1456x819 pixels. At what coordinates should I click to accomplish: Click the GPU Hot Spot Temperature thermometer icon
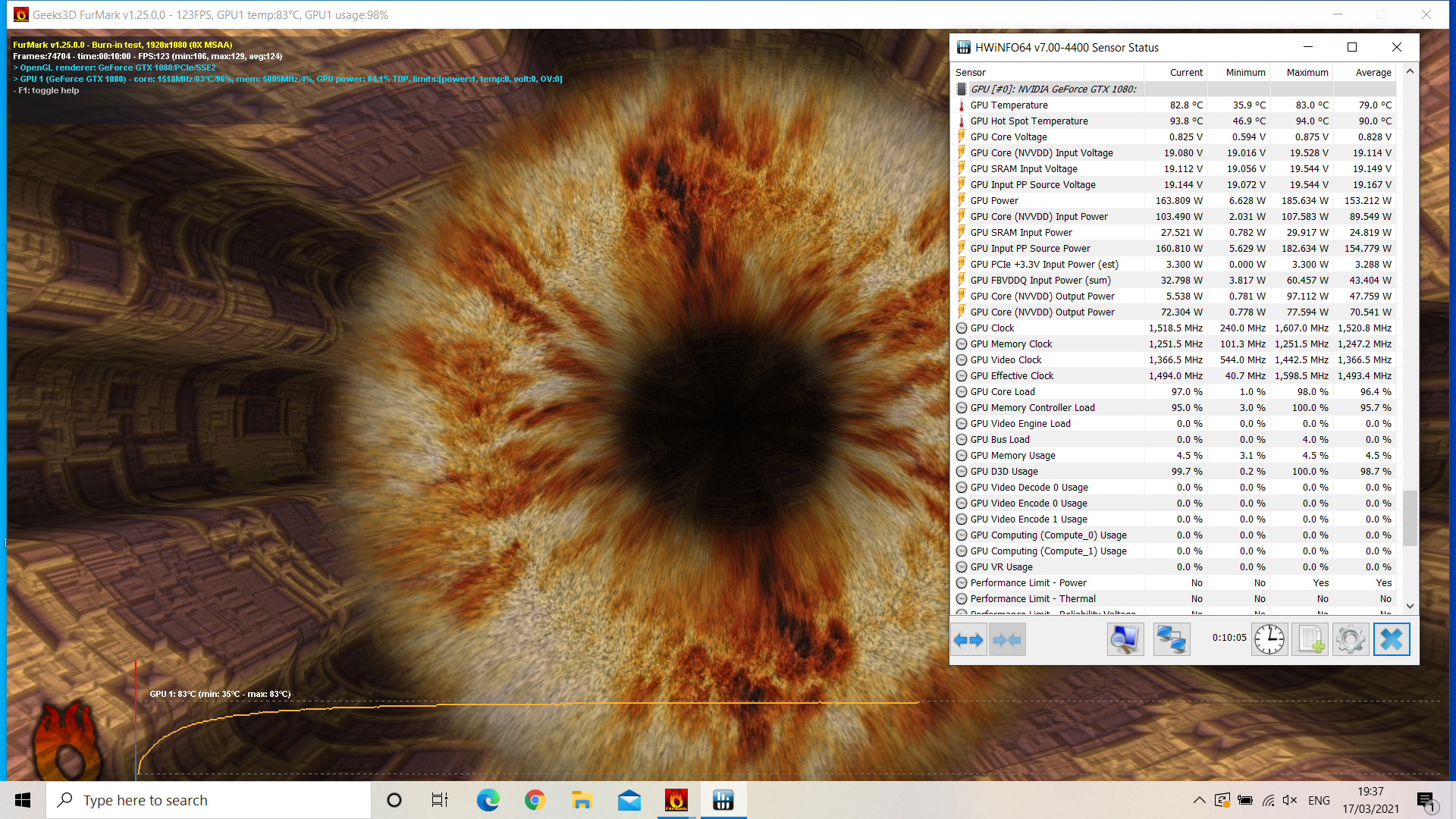click(x=962, y=121)
